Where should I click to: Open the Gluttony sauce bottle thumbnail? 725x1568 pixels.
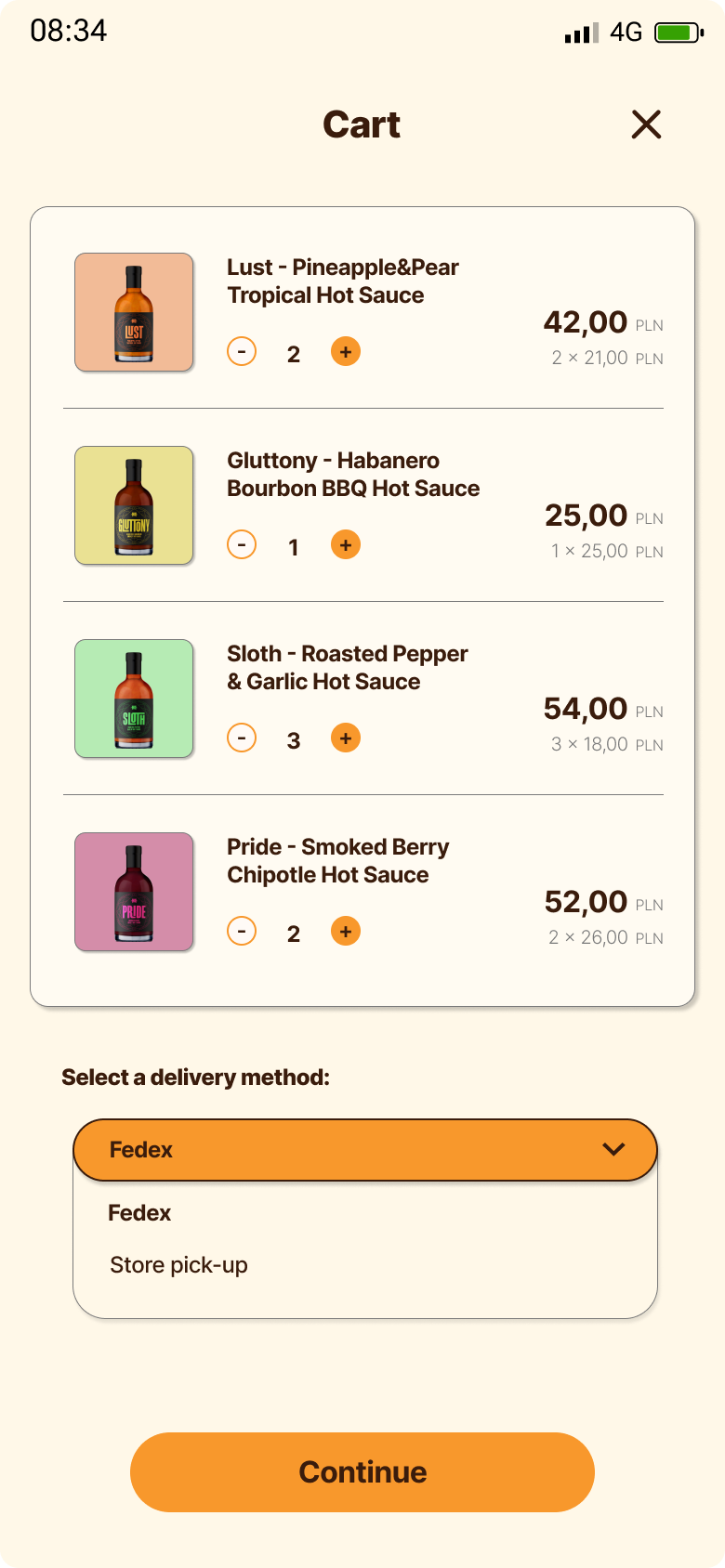click(x=134, y=506)
